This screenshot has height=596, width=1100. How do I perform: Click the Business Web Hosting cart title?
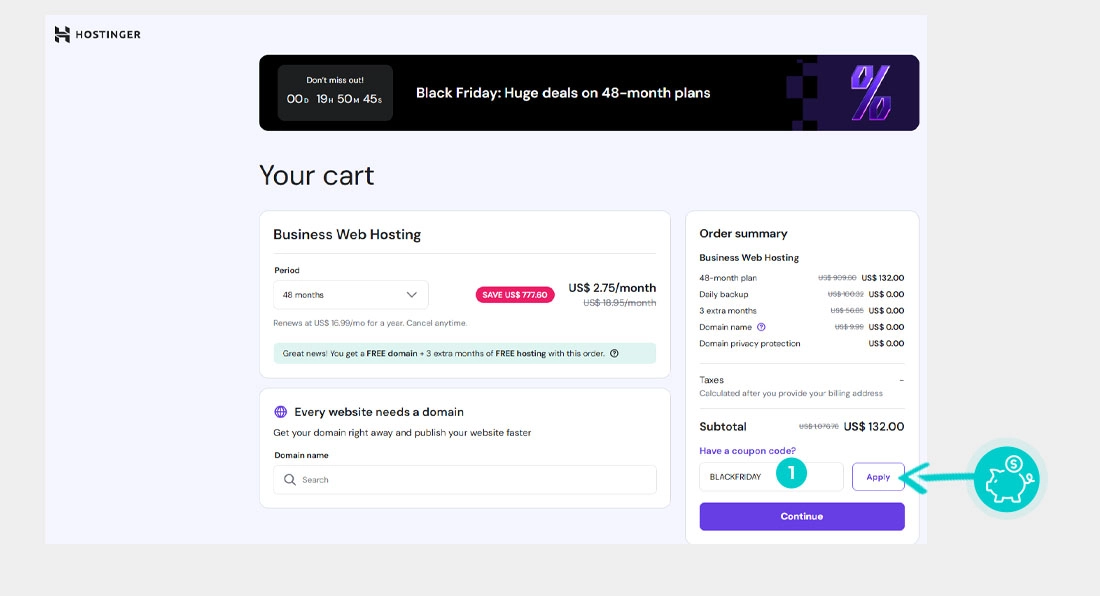(x=347, y=235)
